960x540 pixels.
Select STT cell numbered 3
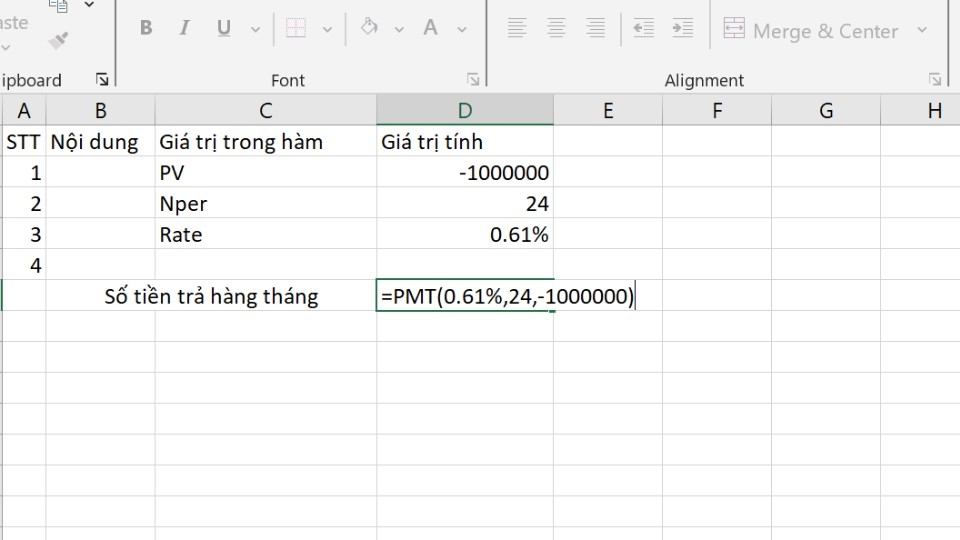pyautogui.click(x=23, y=234)
